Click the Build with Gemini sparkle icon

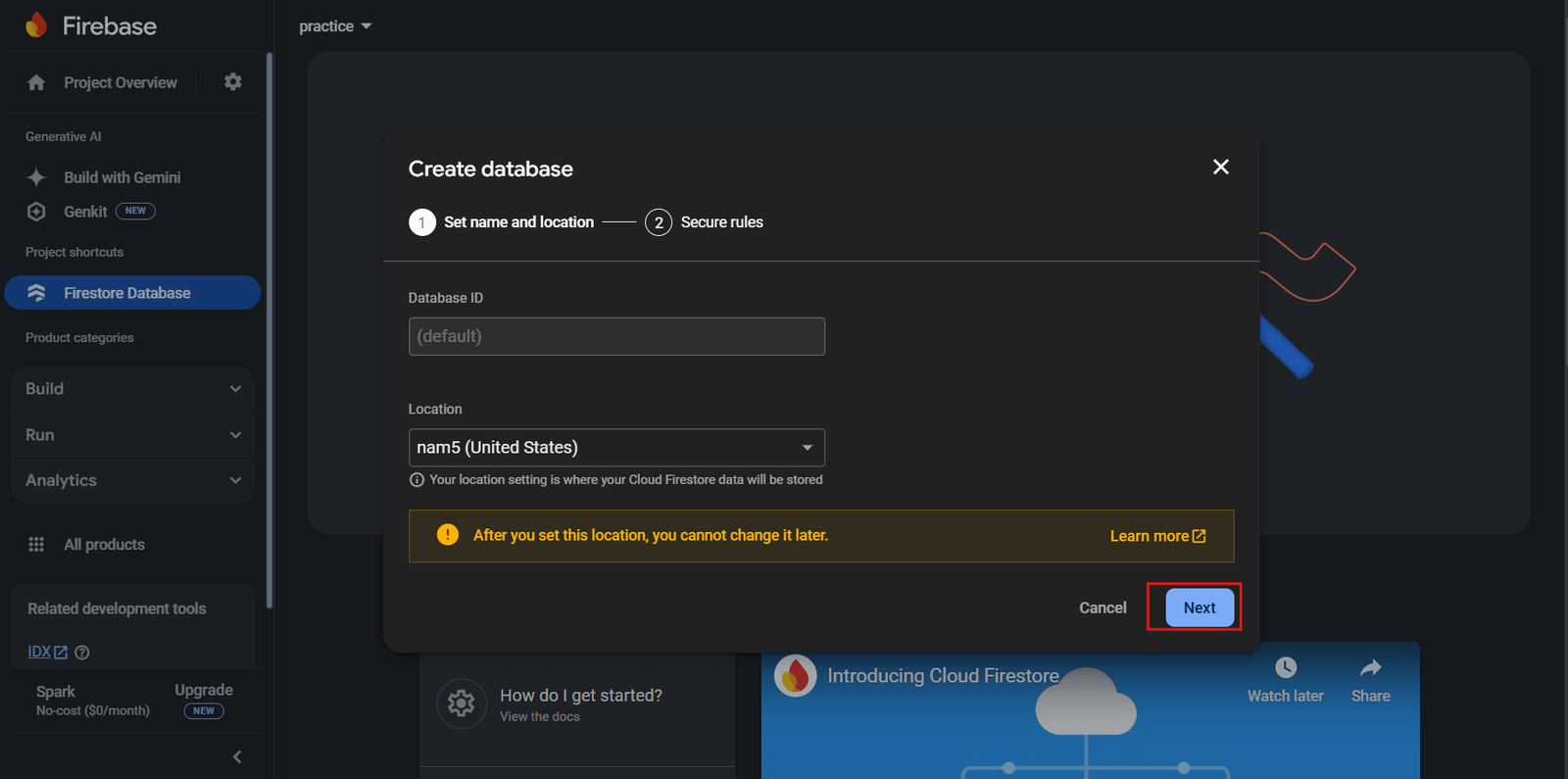pyautogui.click(x=36, y=177)
